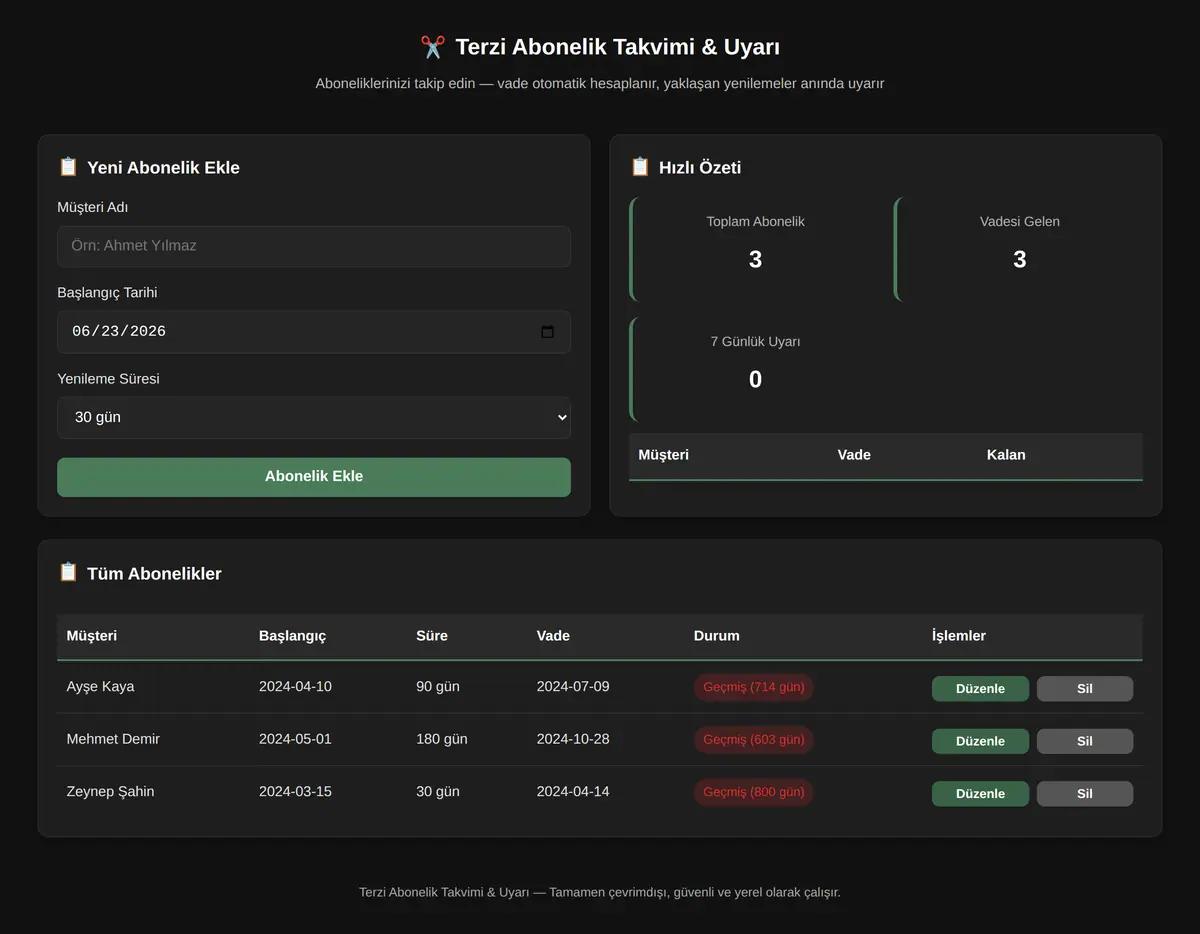Click the Vade header in Hızlı Özeti table
The height and width of the screenshot is (934, 1200).
[854, 455]
